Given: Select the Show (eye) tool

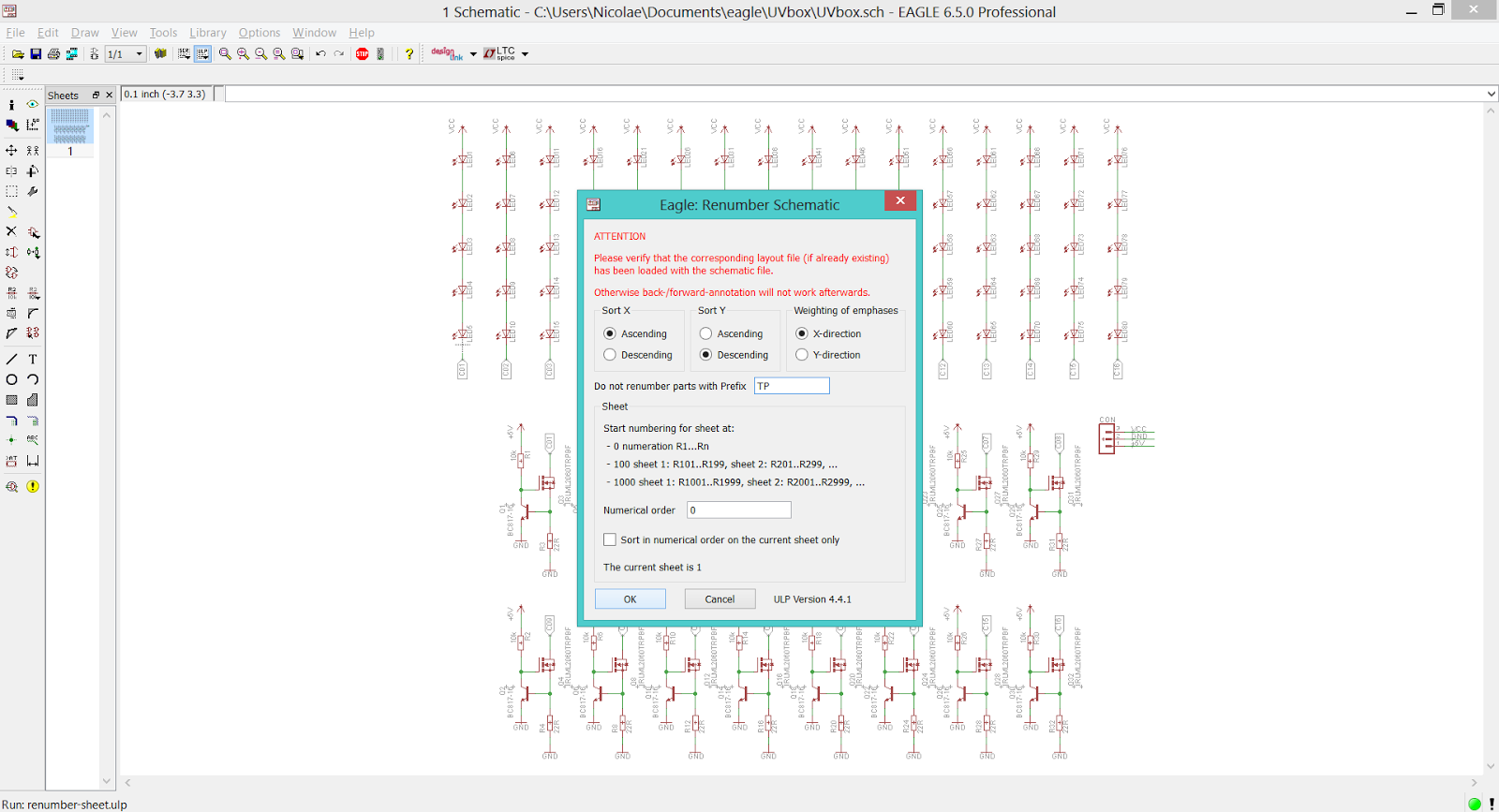Looking at the screenshot, I should pyautogui.click(x=33, y=105).
